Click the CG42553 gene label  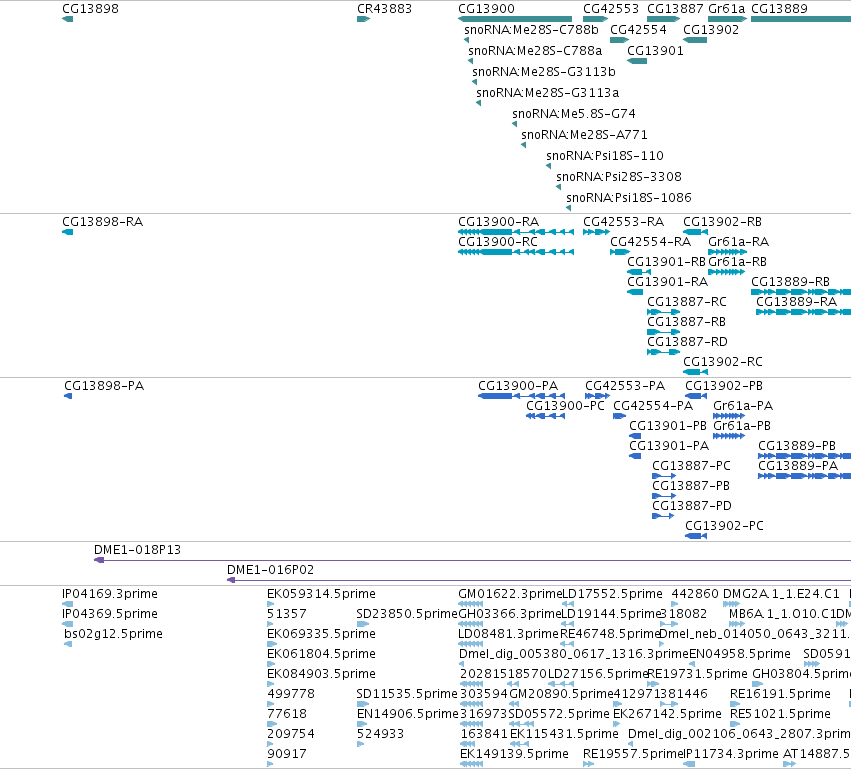click(611, 9)
